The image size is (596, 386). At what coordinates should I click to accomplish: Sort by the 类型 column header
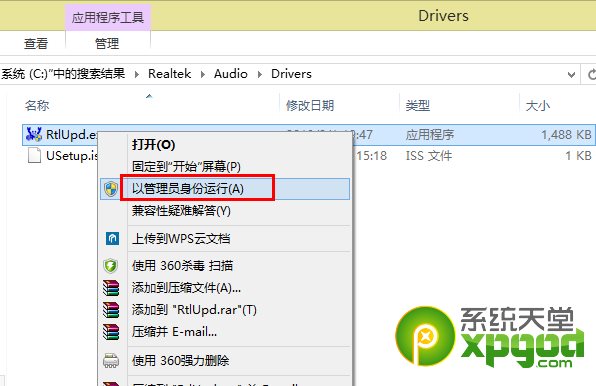(x=418, y=105)
